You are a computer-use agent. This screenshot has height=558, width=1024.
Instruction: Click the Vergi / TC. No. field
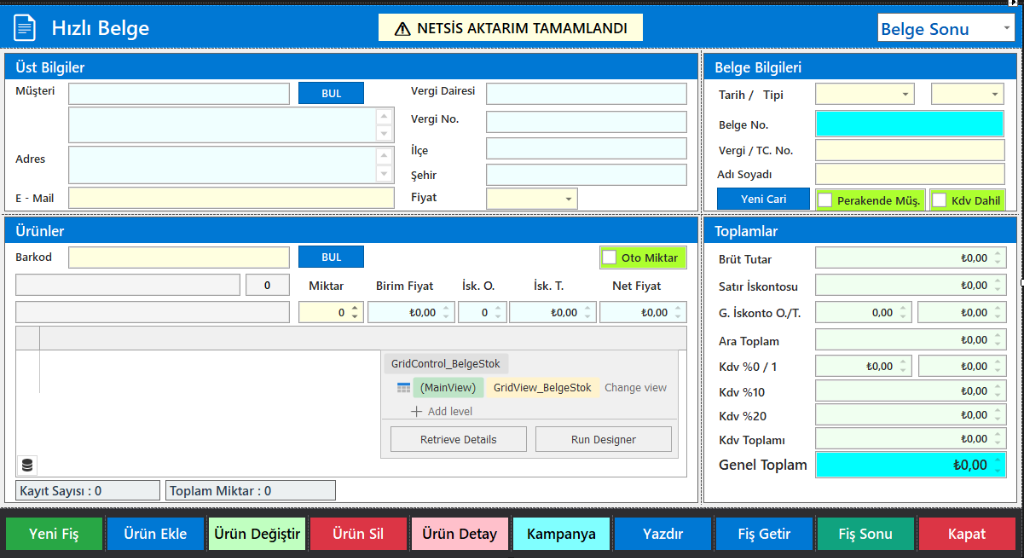click(x=910, y=150)
